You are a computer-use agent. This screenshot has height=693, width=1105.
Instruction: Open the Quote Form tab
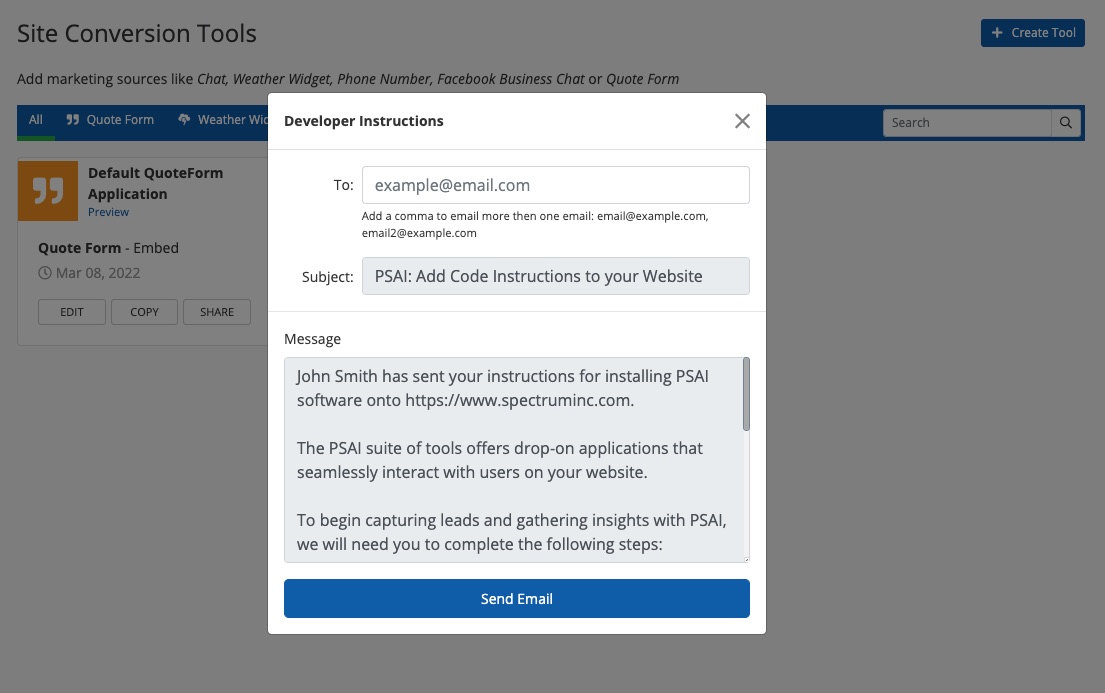click(110, 120)
